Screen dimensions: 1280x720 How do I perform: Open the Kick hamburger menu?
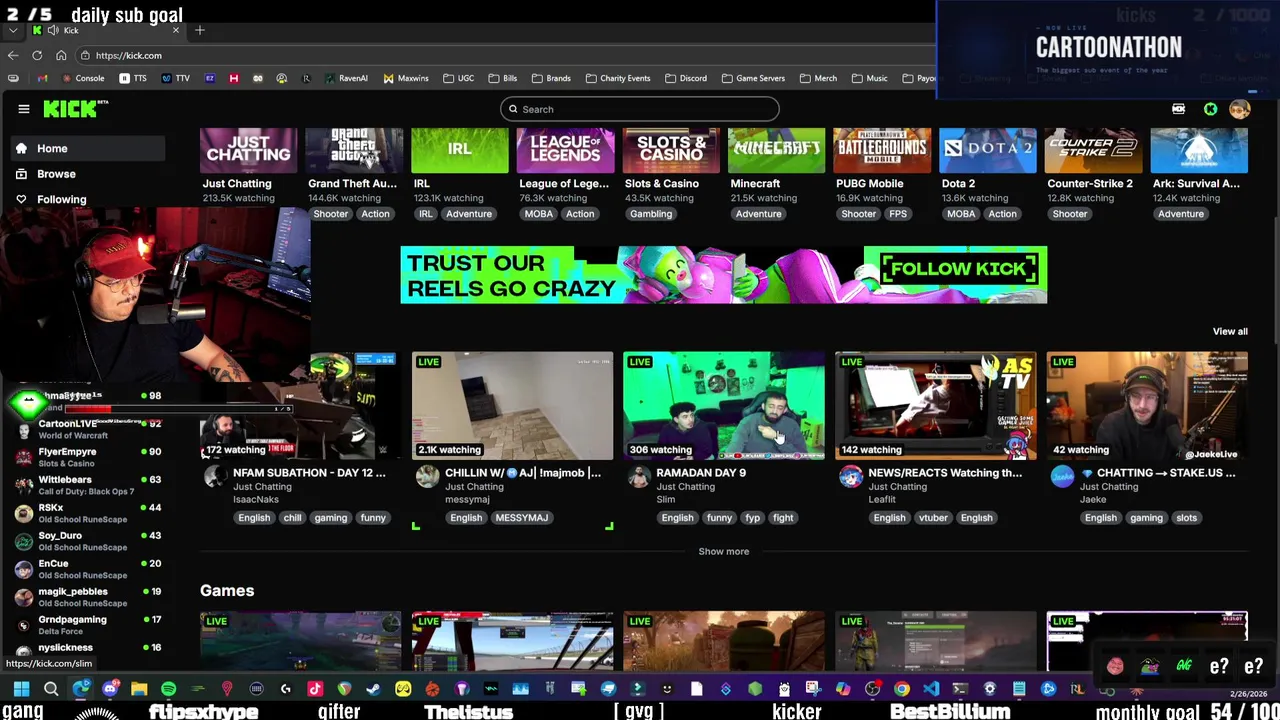[x=24, y=109]
